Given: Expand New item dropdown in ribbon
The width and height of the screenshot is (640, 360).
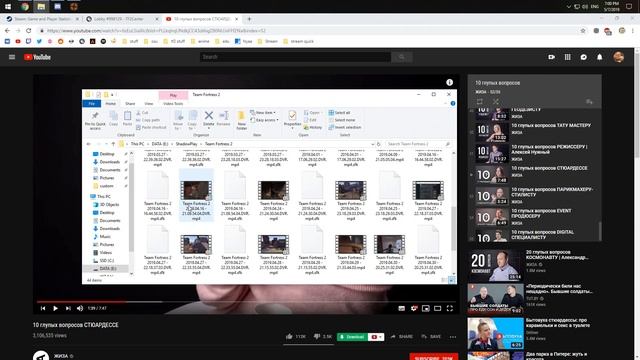Looking at the screenshot, I should coord(263,113).
